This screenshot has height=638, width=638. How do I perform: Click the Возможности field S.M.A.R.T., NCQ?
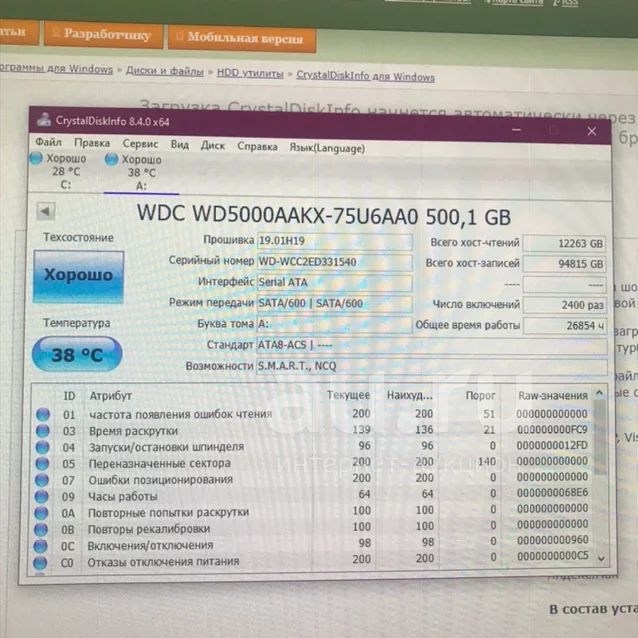pos(432,366)
